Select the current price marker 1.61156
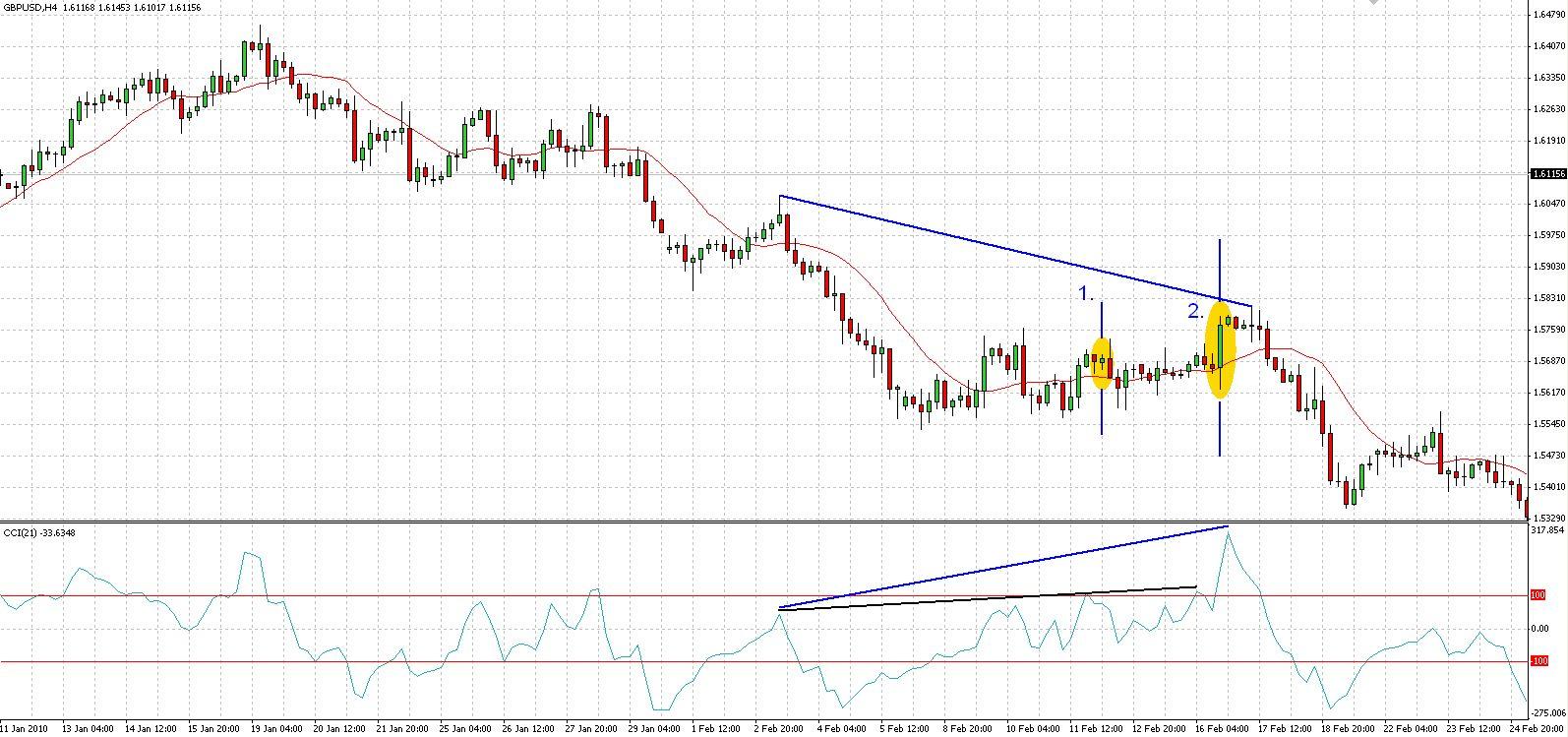 click(x=1548, y=173)
